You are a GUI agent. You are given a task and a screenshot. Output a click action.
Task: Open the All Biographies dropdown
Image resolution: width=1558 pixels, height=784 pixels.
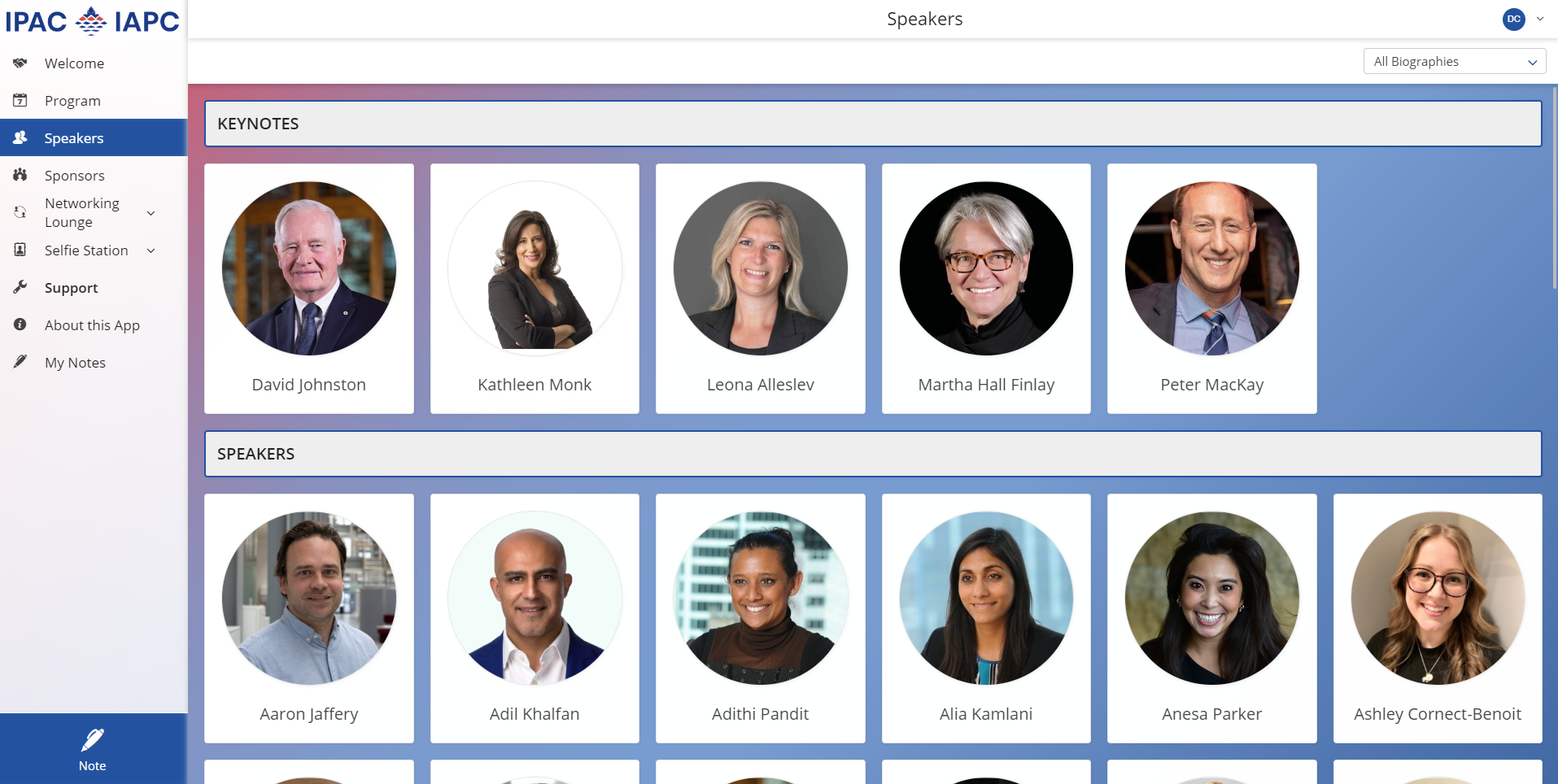(x=1454, y=62)
